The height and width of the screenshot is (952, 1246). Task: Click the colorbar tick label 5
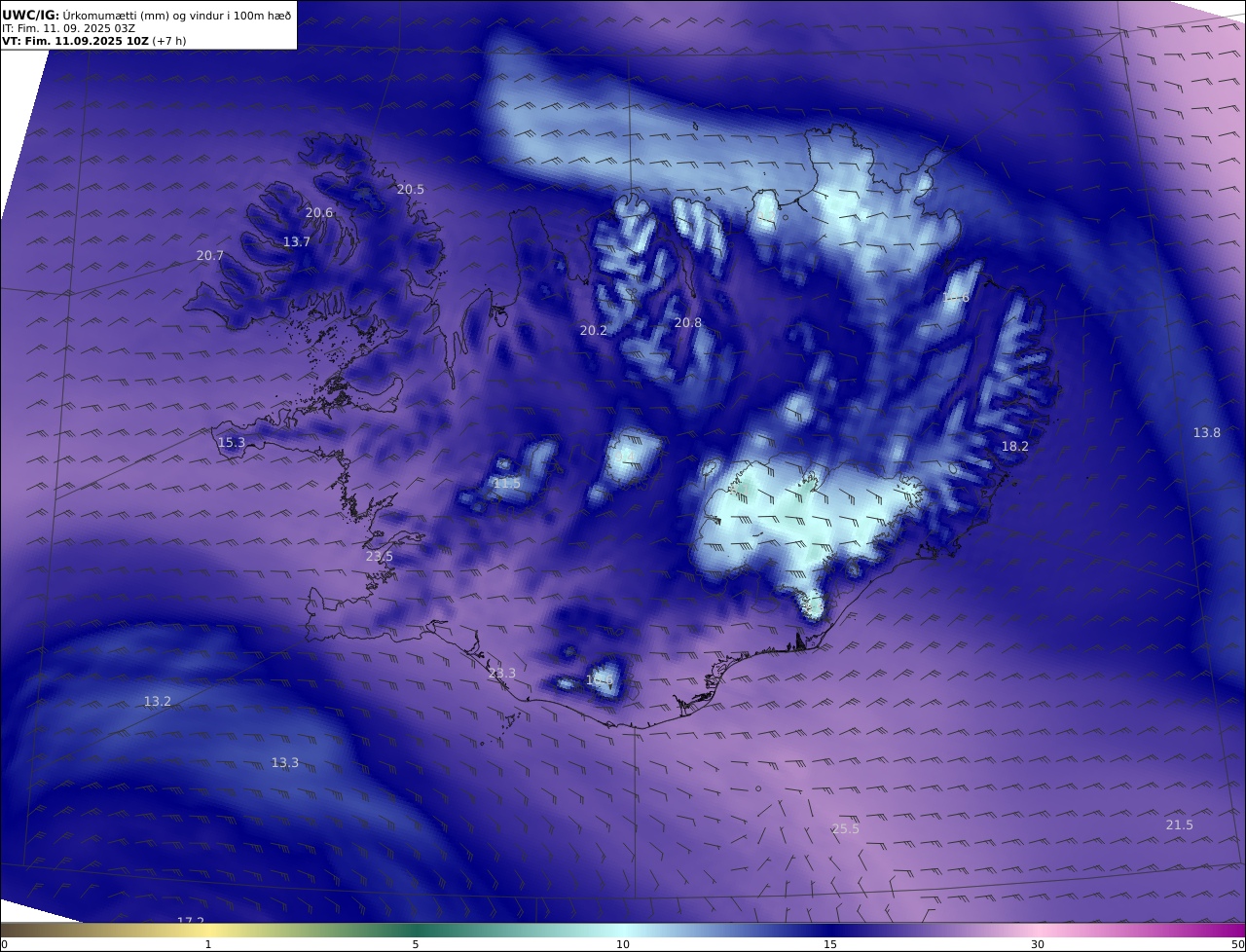[416, 944]
